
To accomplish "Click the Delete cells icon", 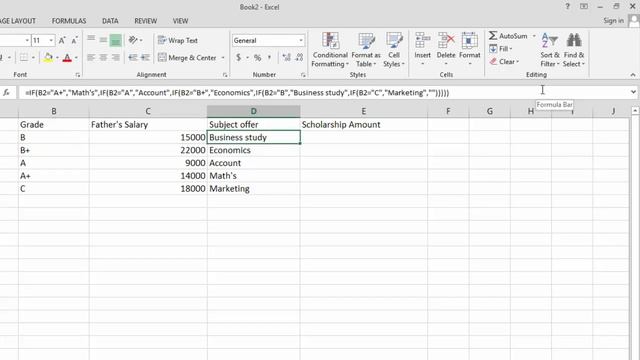I will (446, 40).
